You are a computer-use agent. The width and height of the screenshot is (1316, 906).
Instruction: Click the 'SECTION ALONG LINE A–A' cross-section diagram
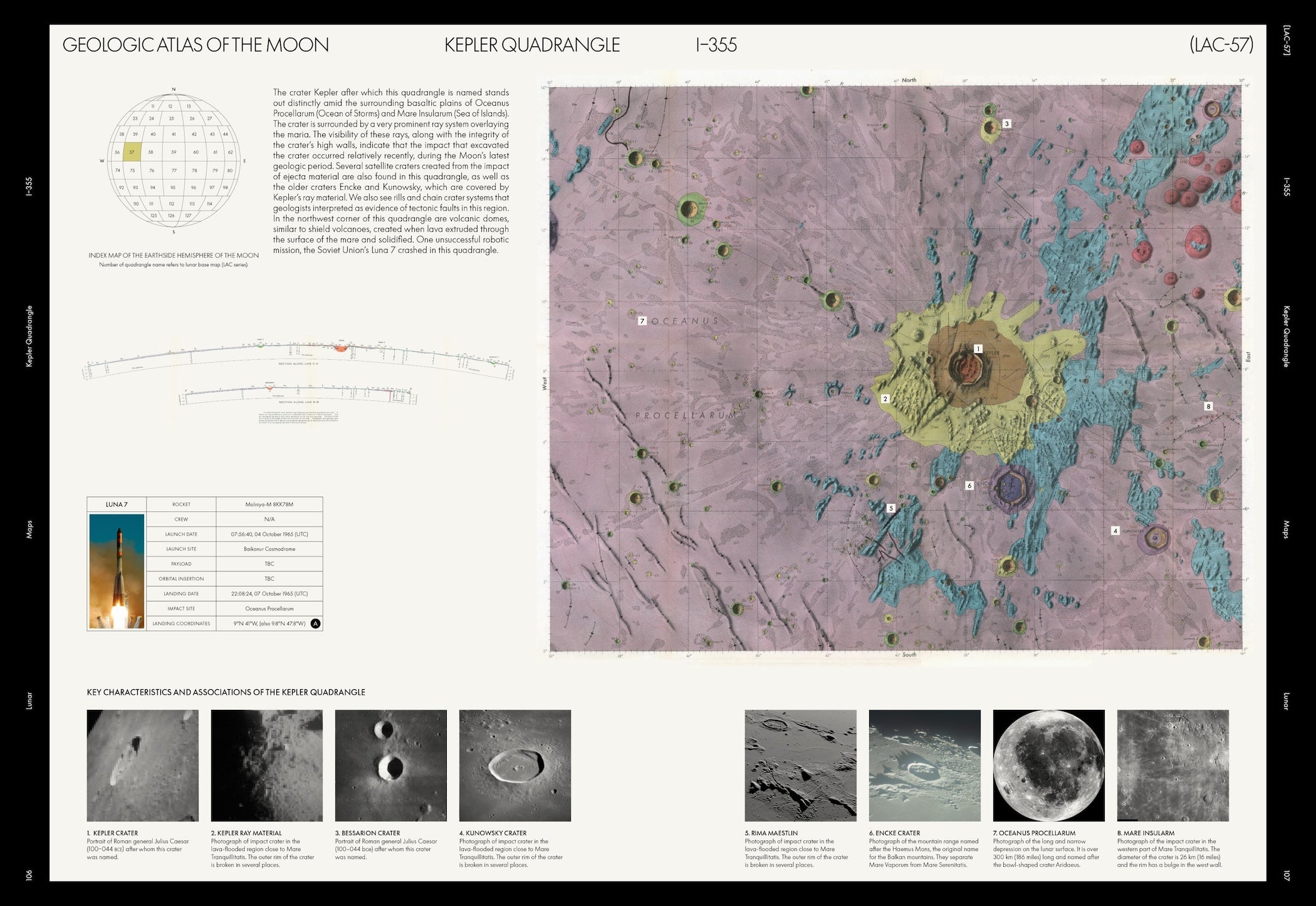click(298, 360)
